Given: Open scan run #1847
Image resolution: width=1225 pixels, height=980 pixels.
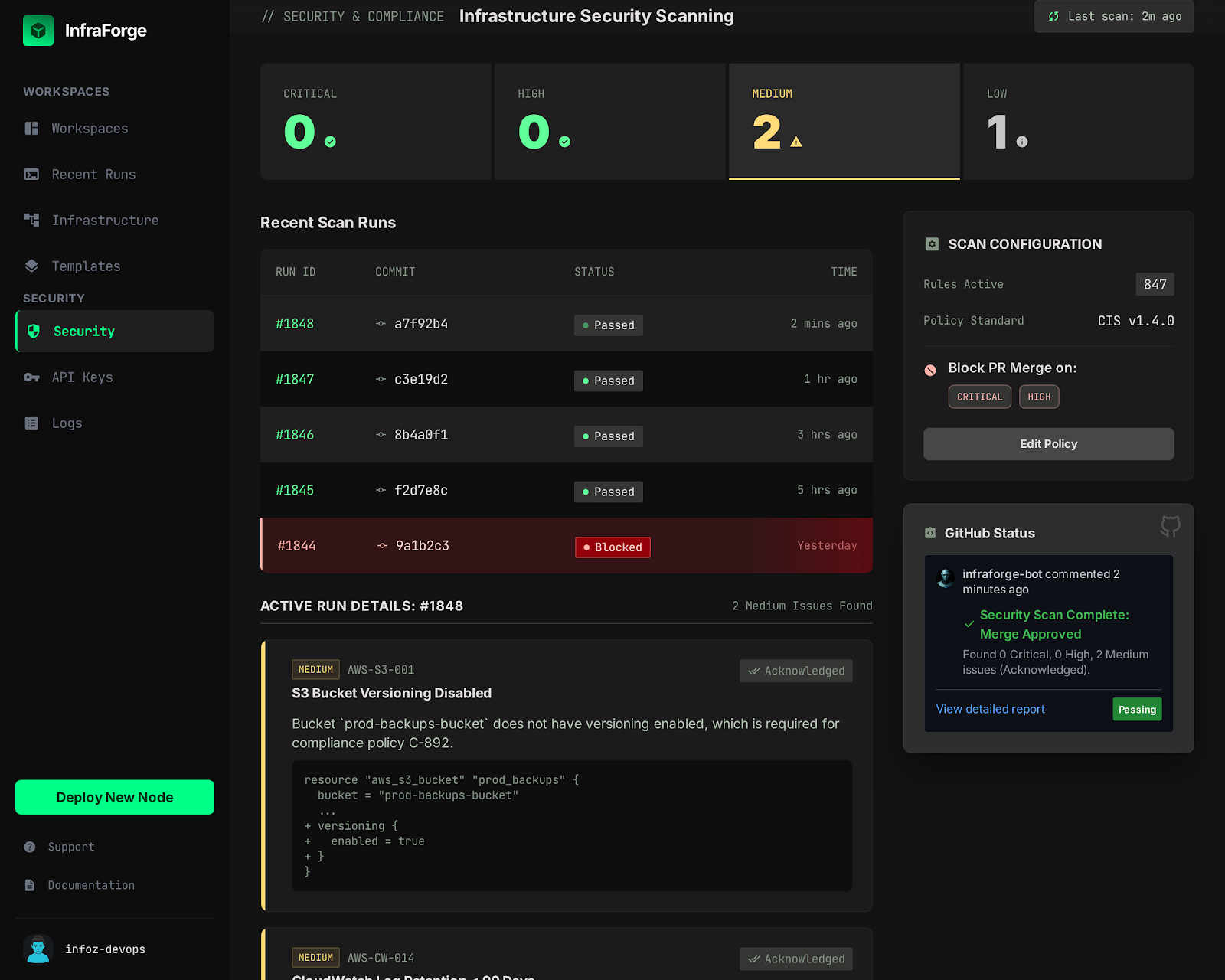Looking at the screenshot, I should tap(567, 379).
